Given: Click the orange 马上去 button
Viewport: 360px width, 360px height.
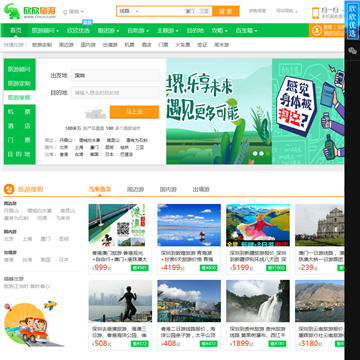Looking at the screenshot, I should pos(134,112).
